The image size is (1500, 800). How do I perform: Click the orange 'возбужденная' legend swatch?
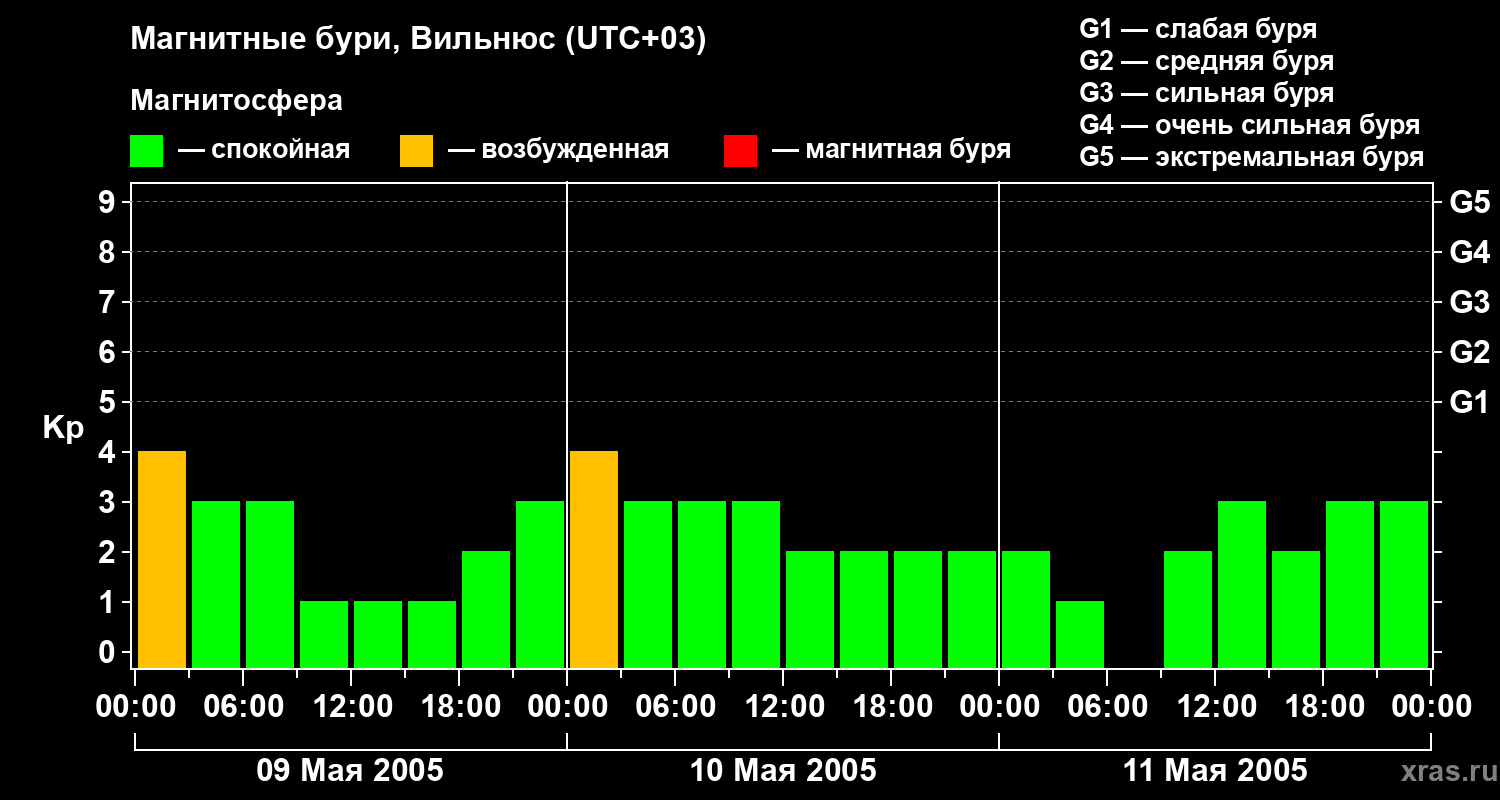click(x=416, y=151)
